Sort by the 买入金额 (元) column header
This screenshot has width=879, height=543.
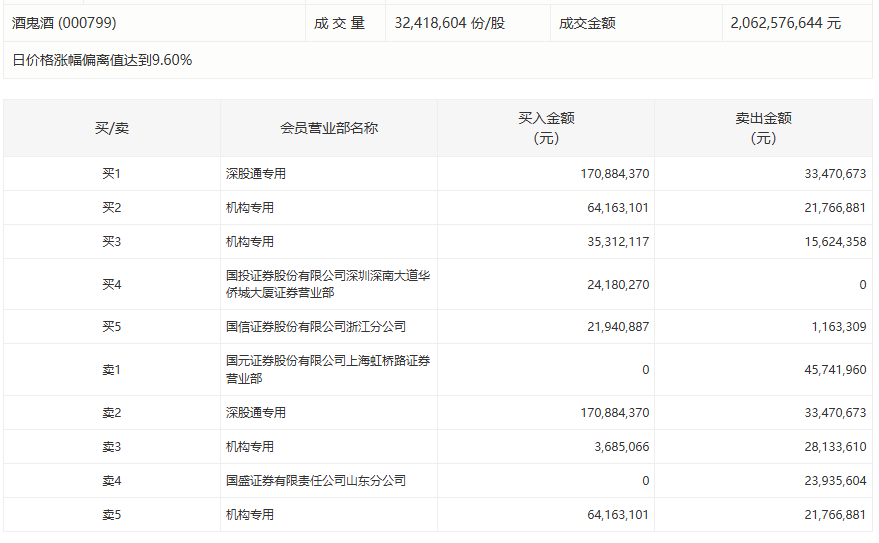click(x=546, y=128)
